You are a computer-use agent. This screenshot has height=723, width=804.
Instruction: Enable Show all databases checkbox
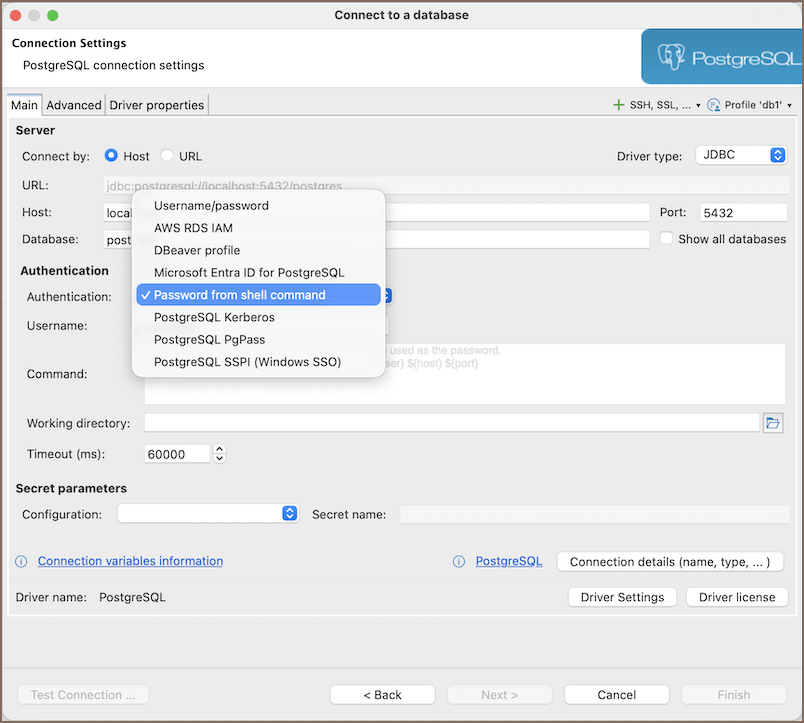click(x=666, y=238)
